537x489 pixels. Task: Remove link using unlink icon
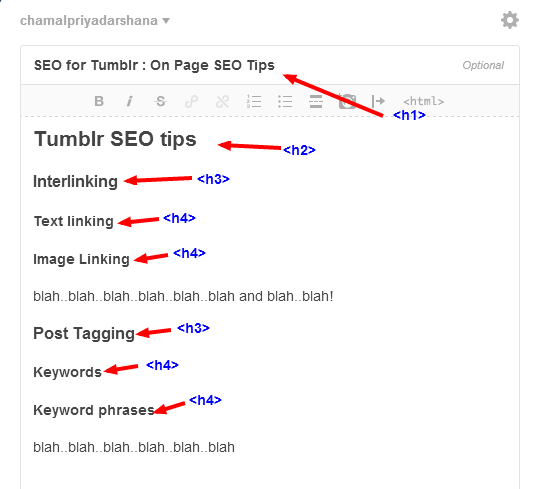(x=223, y=101)
